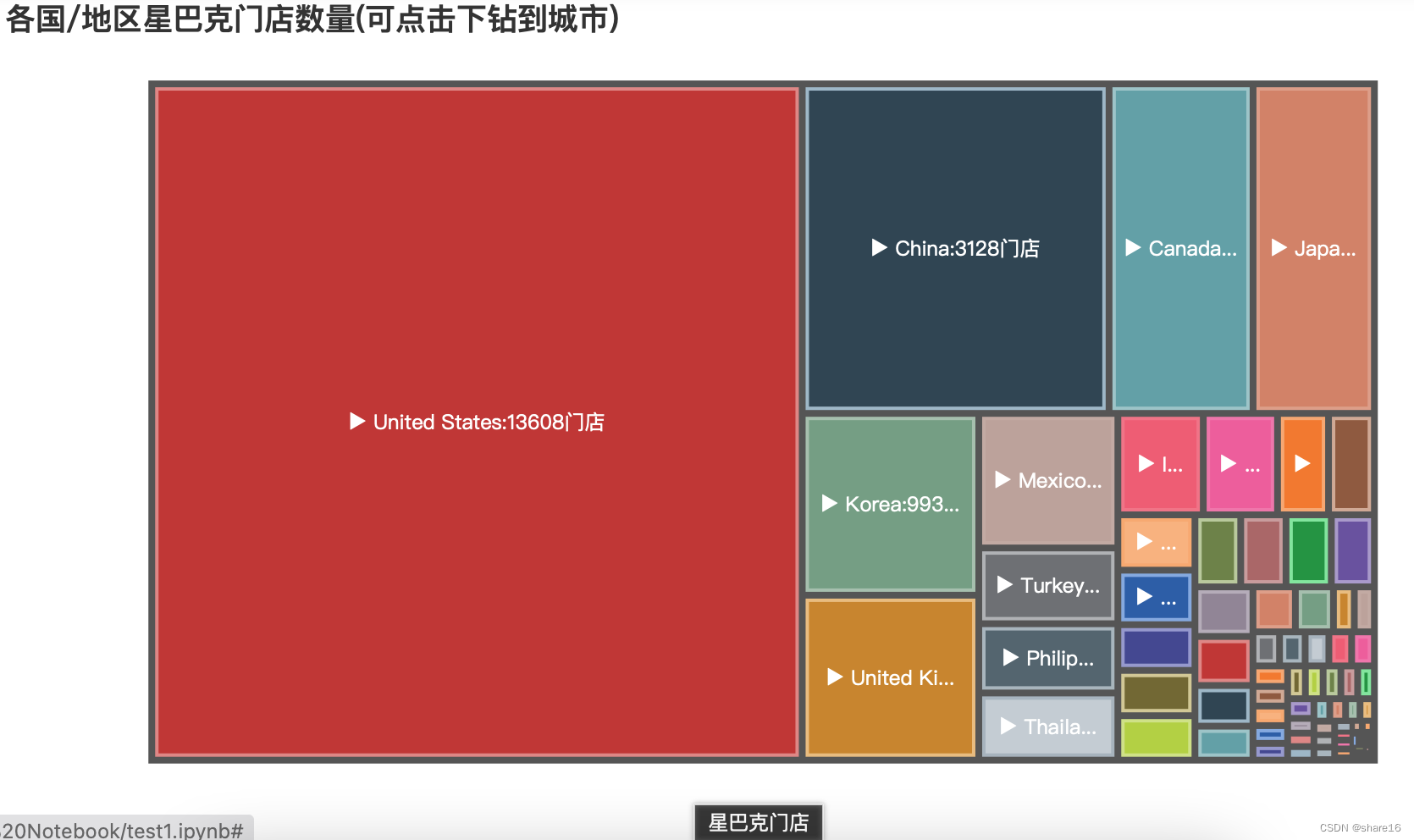Select the peach block with ellipsis label
The height and width of the screenshot is (840, 1414).
[x=1157, y=542]
